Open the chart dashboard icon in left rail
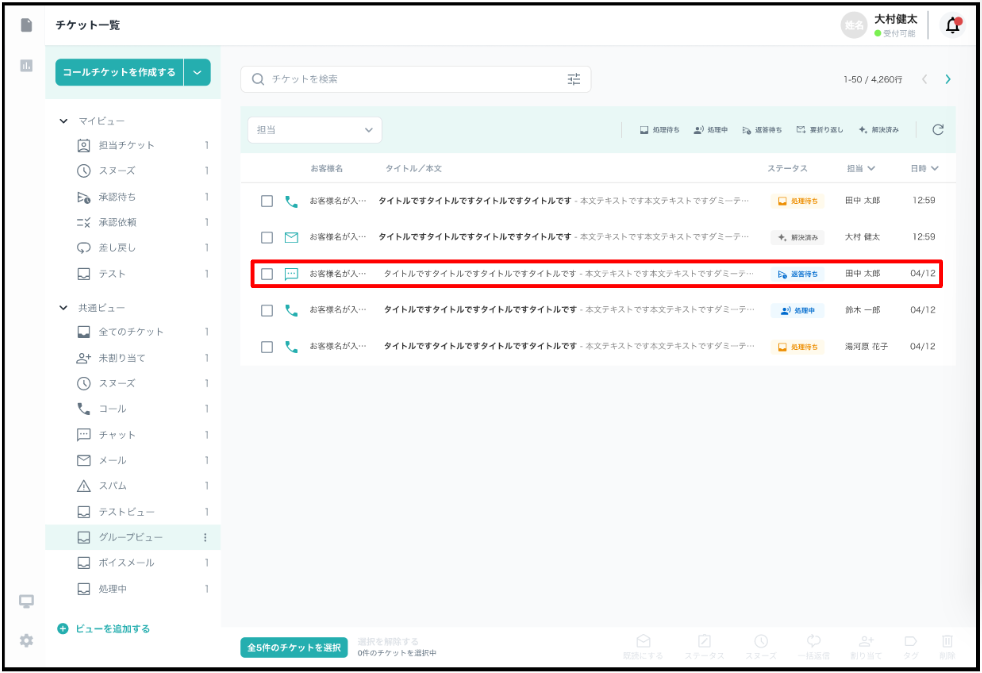Image resolution: width=982 pixels, height=673 pixels. [27, 66]
